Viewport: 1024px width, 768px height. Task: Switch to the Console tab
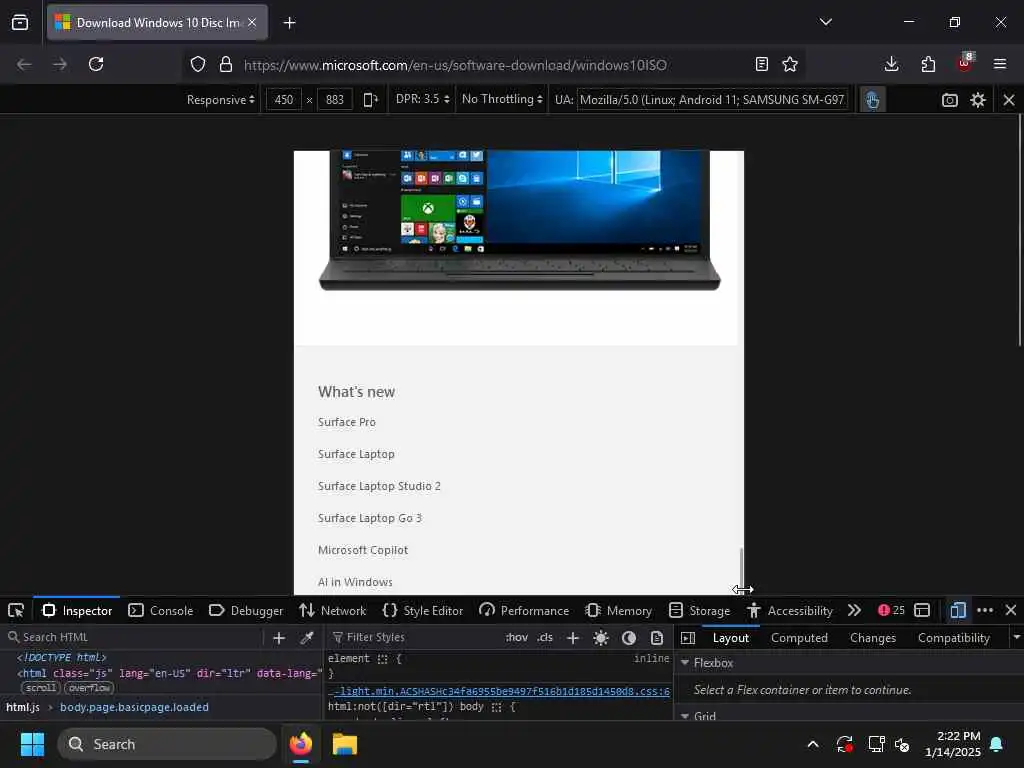pyautogui.click(x=161, y=611)
